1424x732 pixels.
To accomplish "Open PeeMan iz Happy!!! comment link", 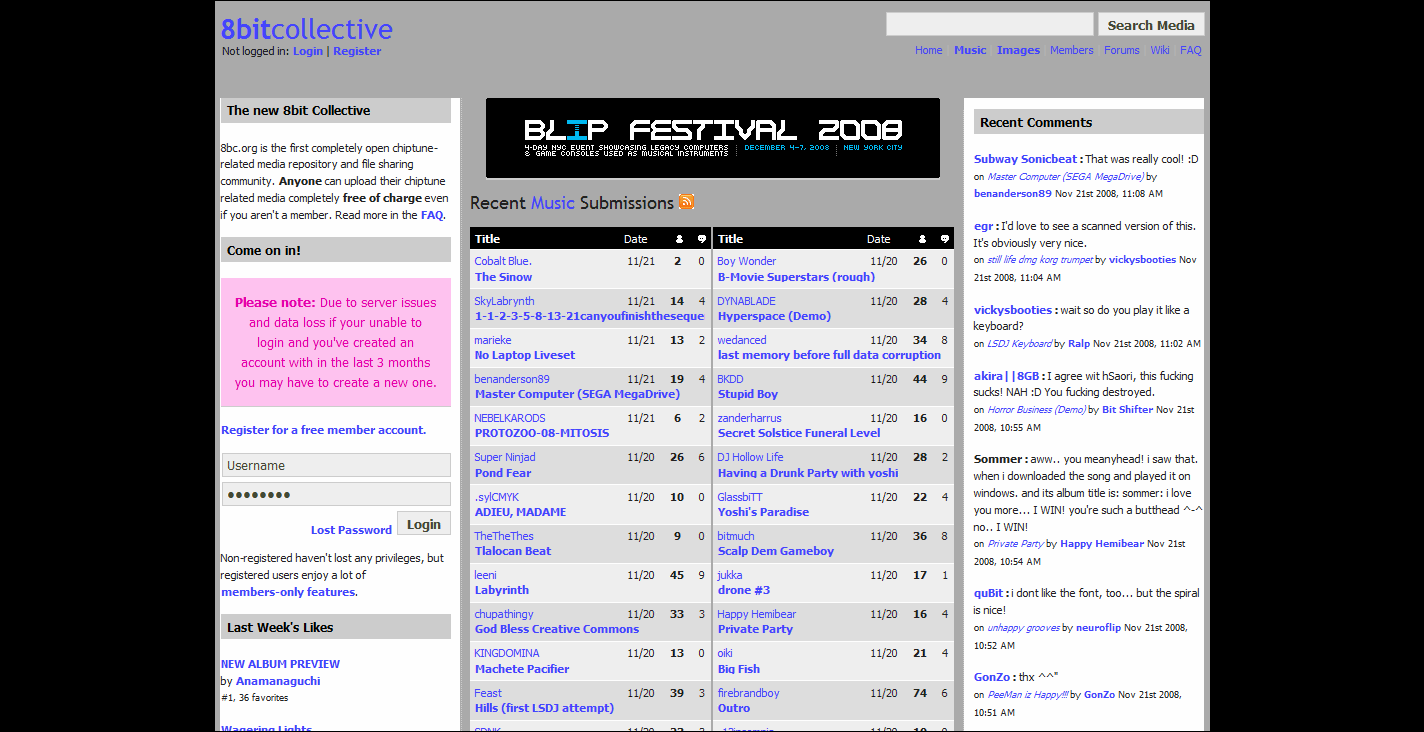I will click(x=1028, y=694).
